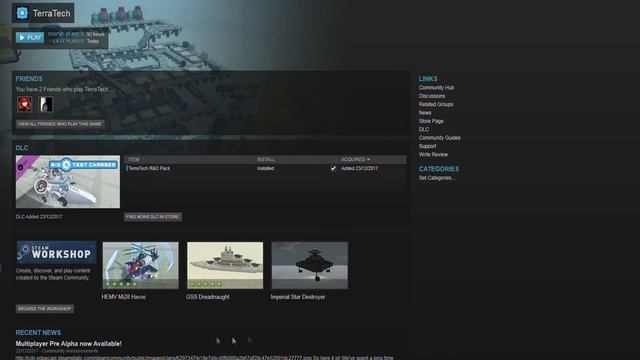
Task: Open Imperial Star Destroyer workshop thumbnail
Action: click(310, 265)
